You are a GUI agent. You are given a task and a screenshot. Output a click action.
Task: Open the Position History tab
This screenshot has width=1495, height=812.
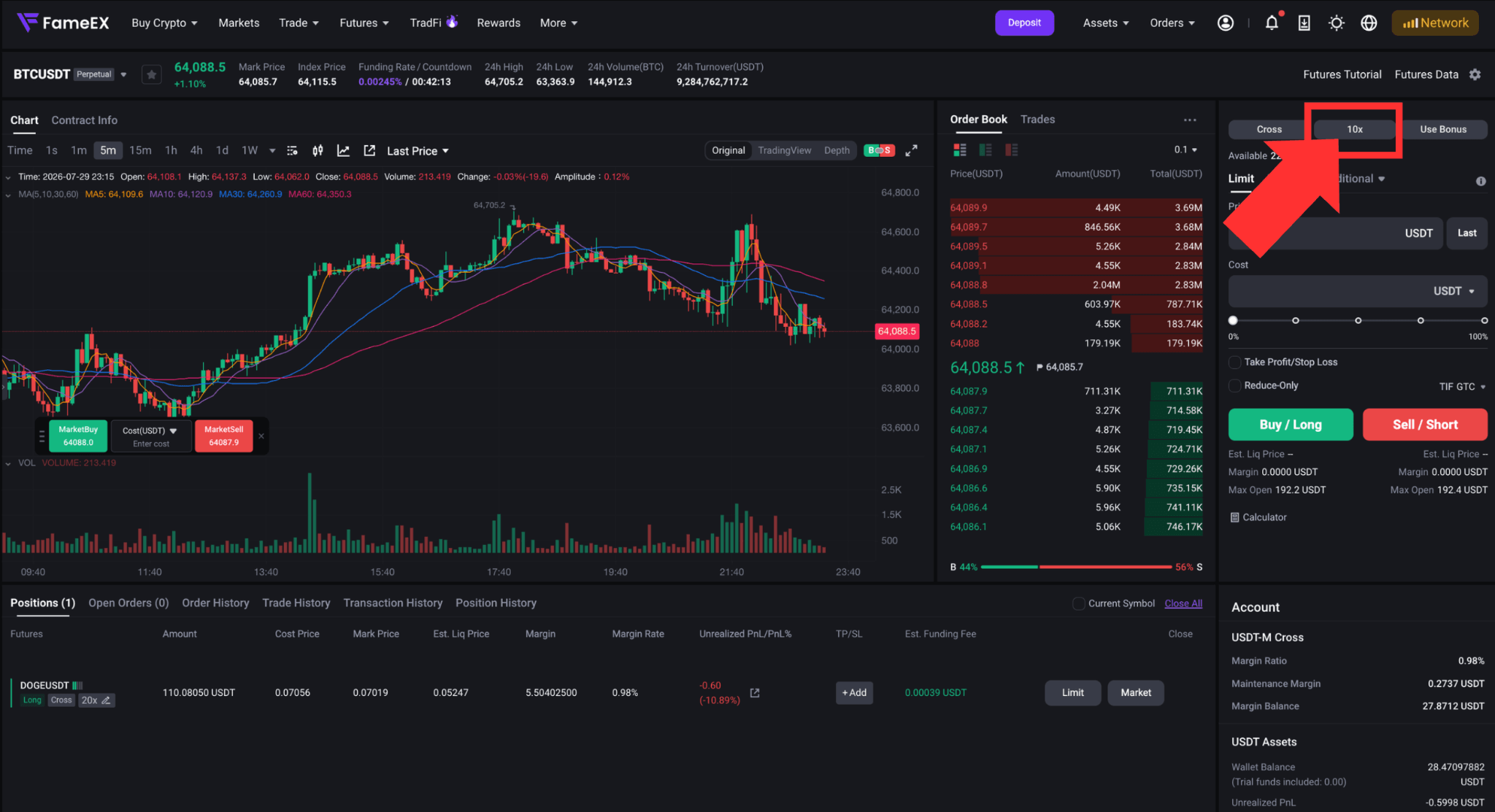click(x=496, y=603)
